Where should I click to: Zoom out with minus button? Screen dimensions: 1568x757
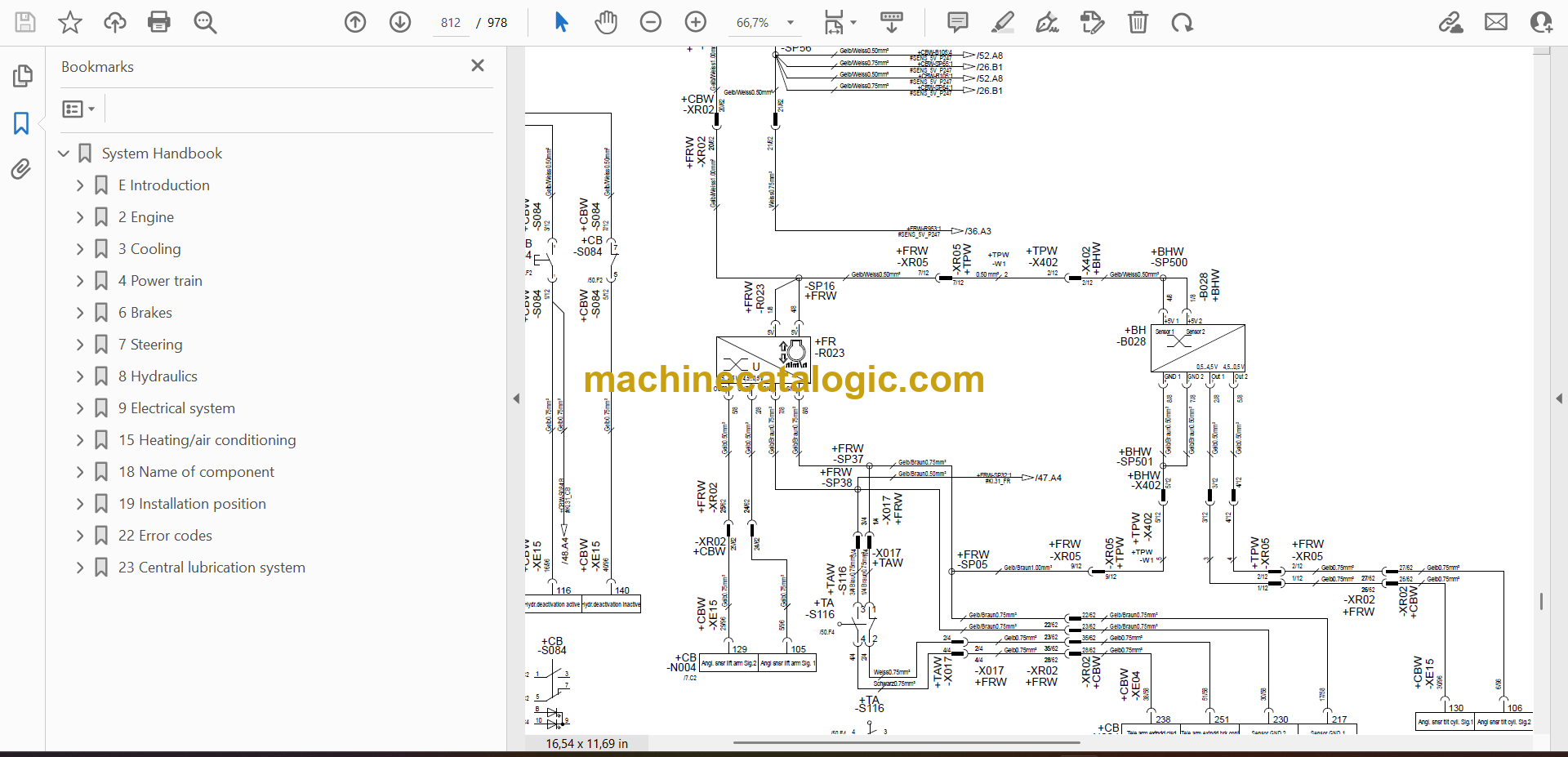tap(651, 22)
